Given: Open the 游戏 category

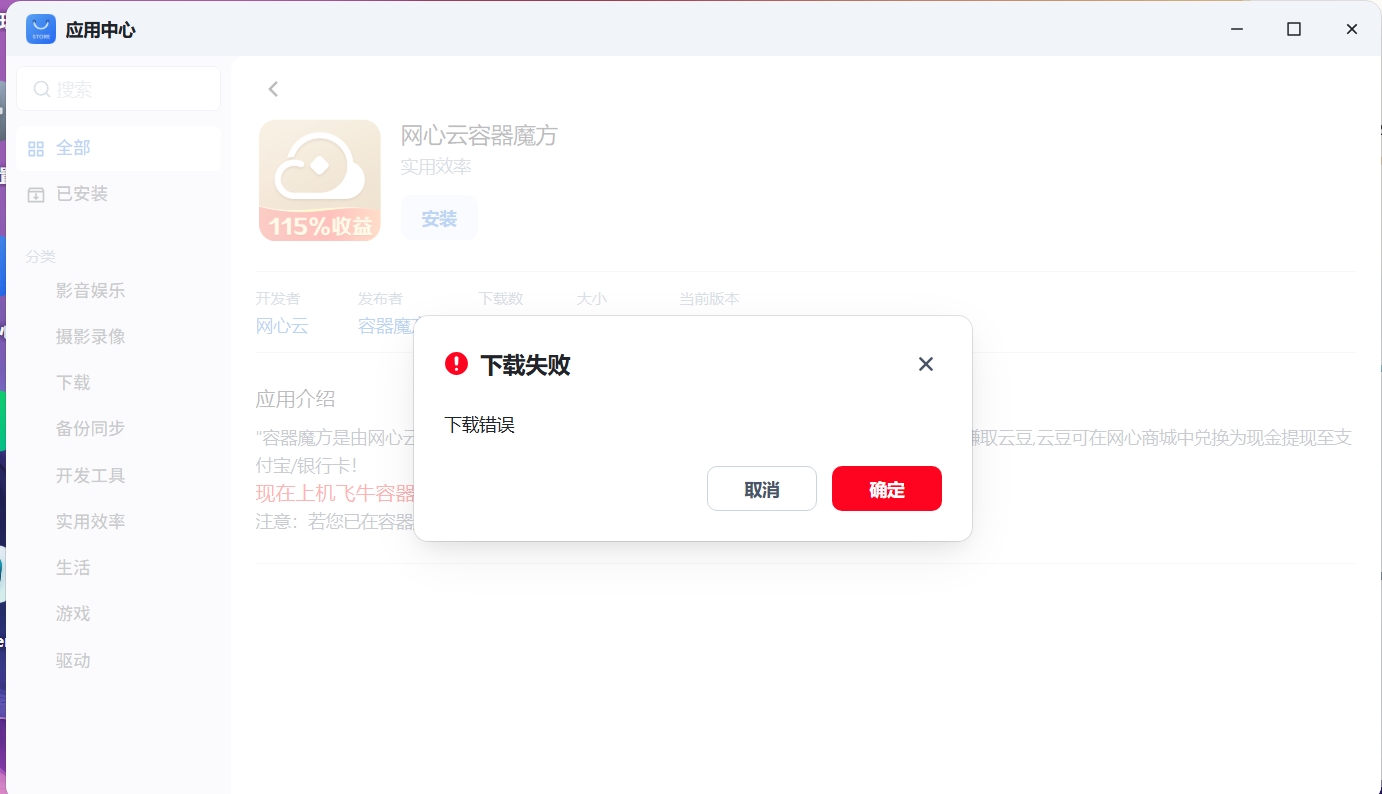Looking at the screenshot, I should coord(73,614).
